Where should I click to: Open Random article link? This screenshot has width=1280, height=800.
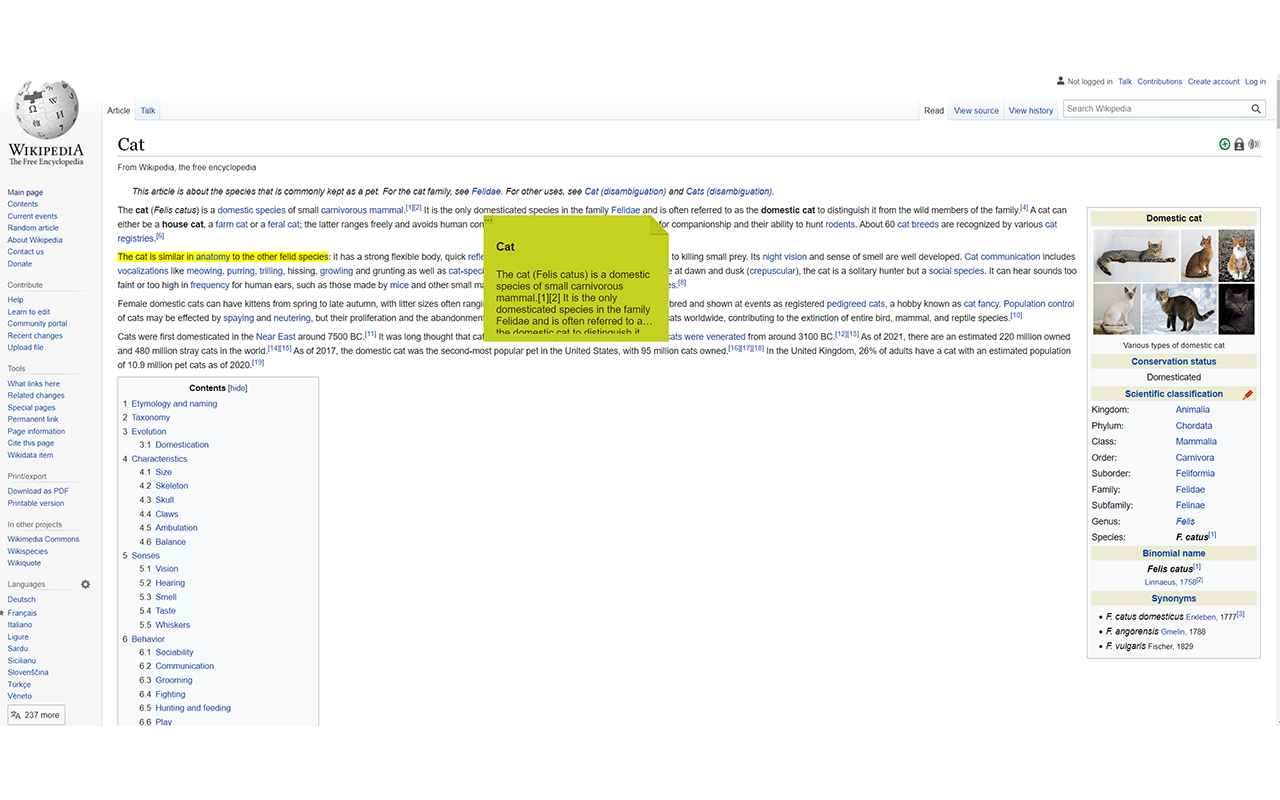tap(33, 228)
